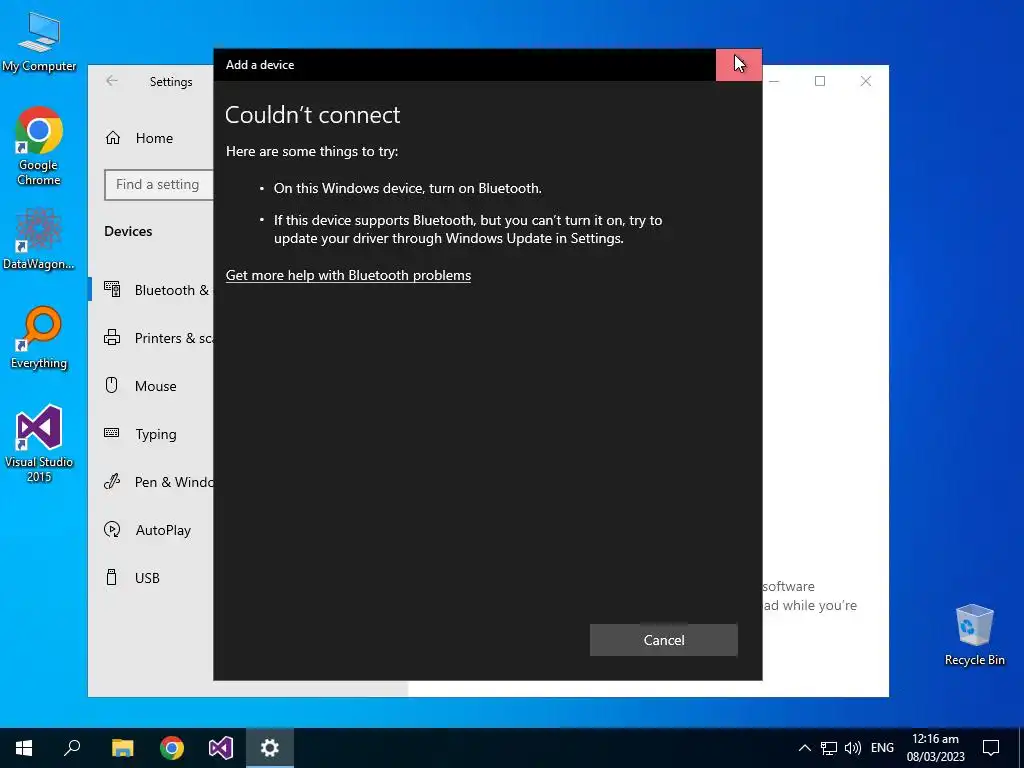
Task: Open the taskbar clock and date
Action: point(935,748)
